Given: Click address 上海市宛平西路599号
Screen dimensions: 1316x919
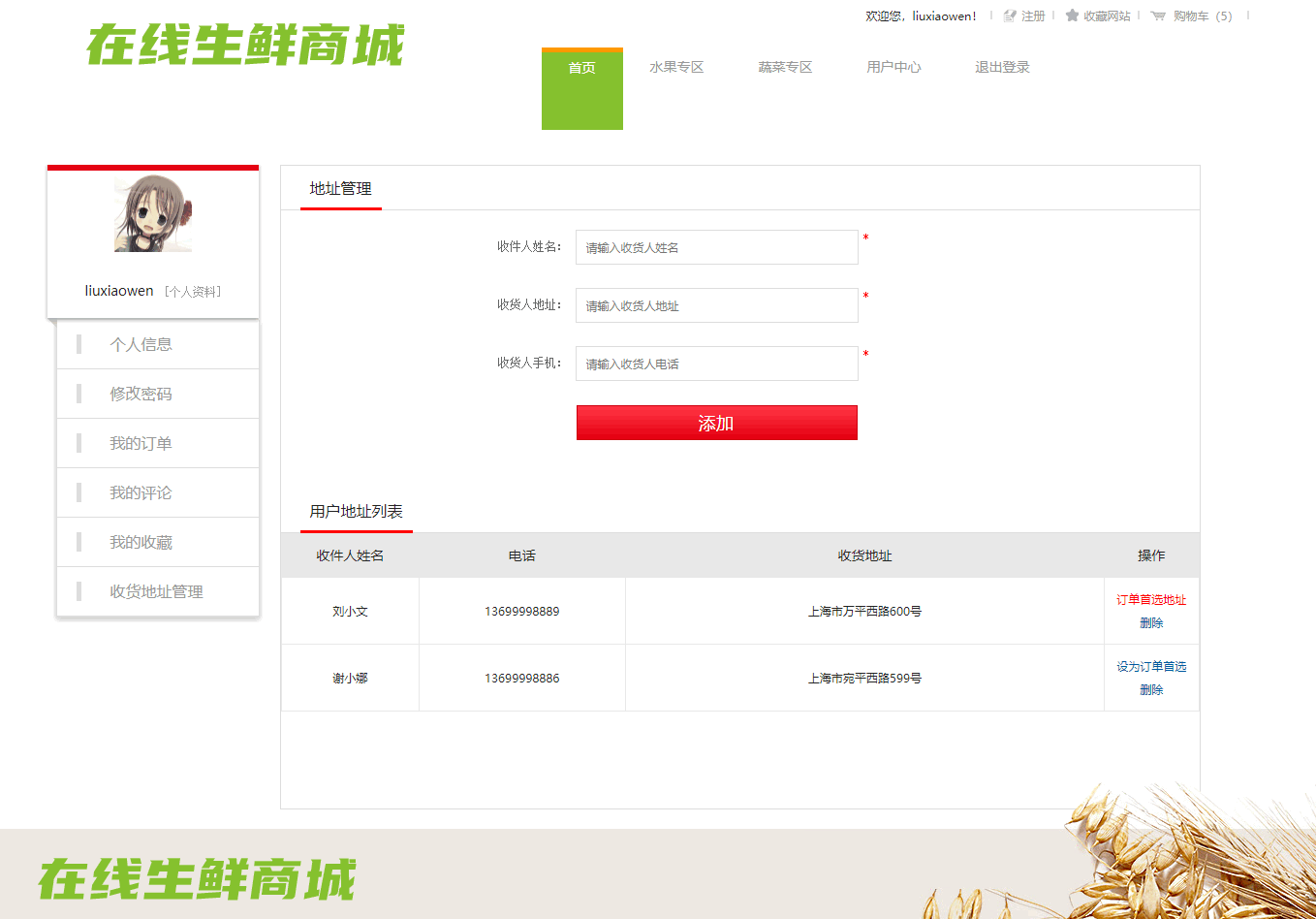Looking at the screenshot, I should (864, 679).
